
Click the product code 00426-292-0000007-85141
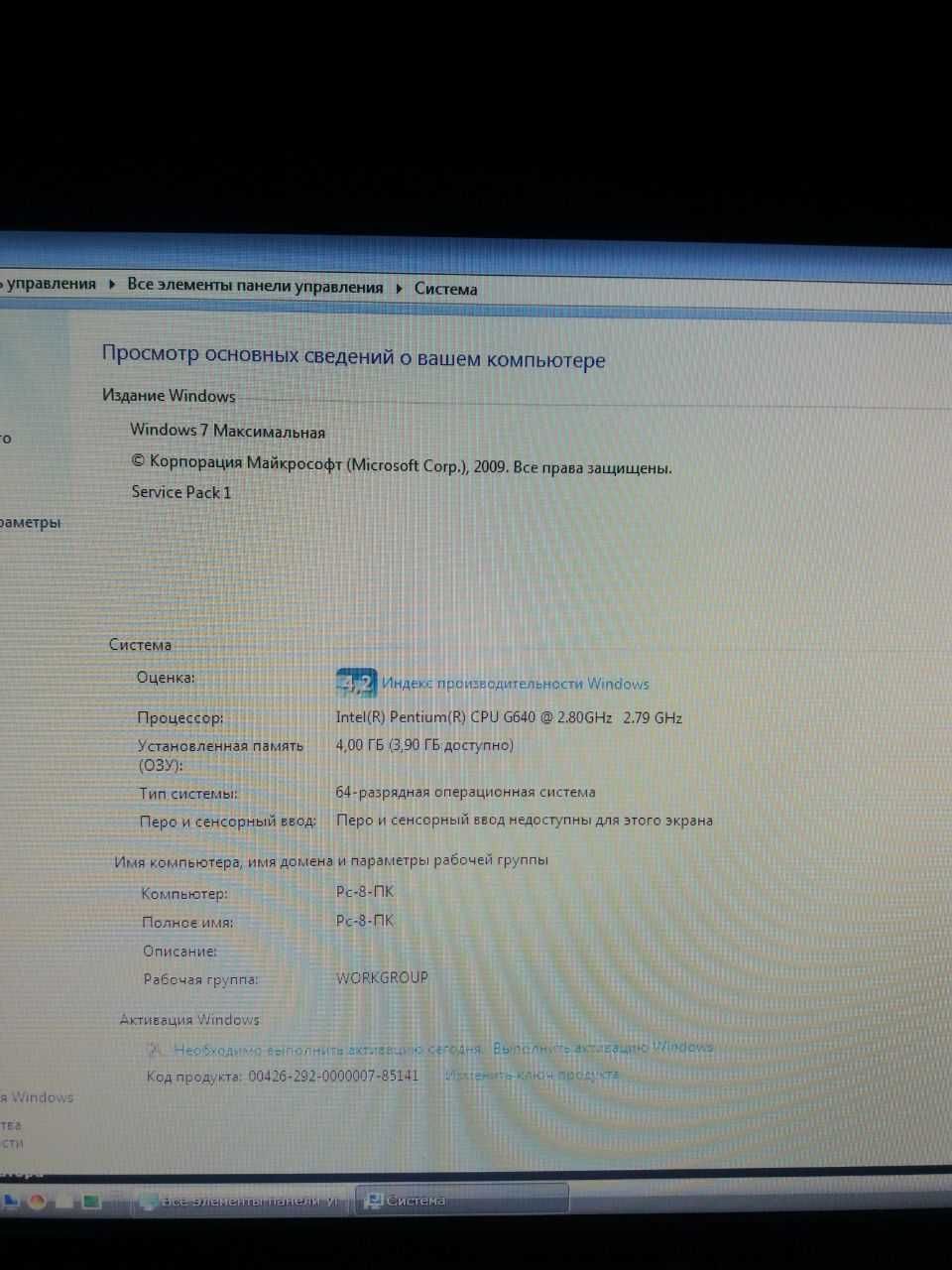[x=333, y=1076]
